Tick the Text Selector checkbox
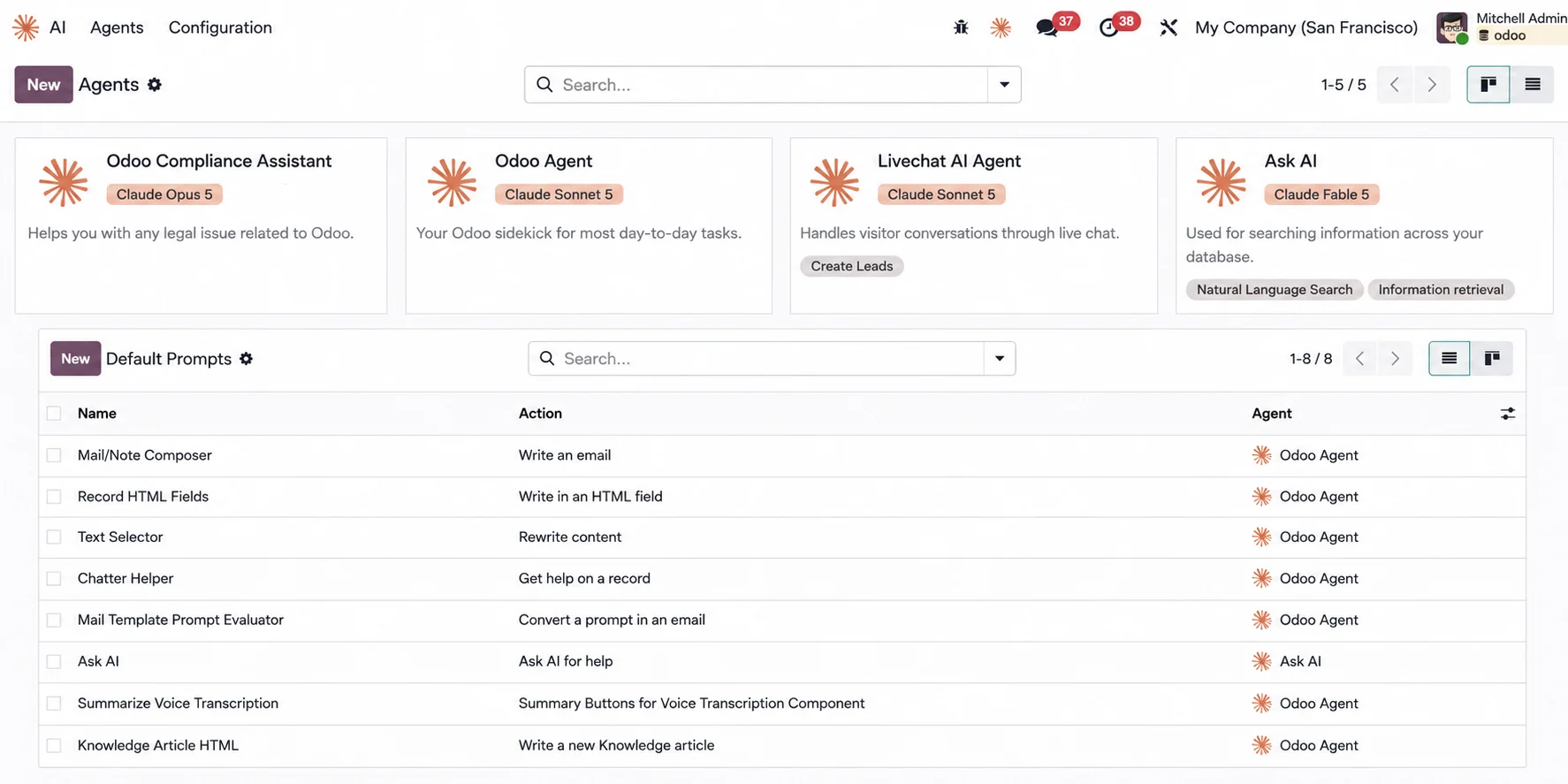The width and height of the screenshot is (1568, 784). 54,537
